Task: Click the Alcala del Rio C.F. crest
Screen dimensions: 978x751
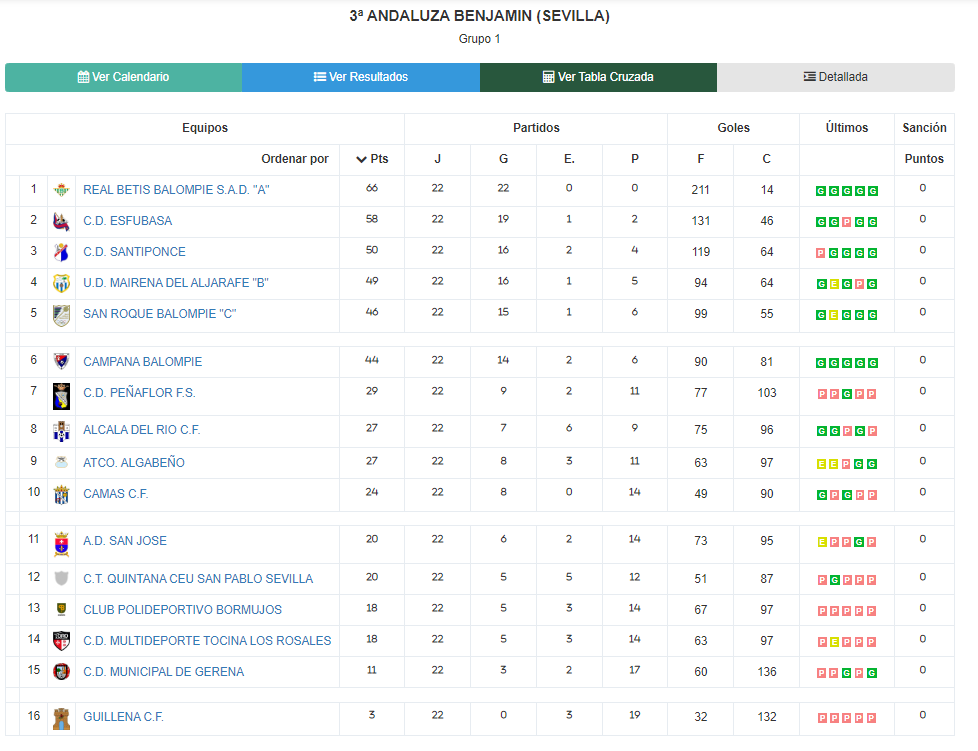Action: 61,431
